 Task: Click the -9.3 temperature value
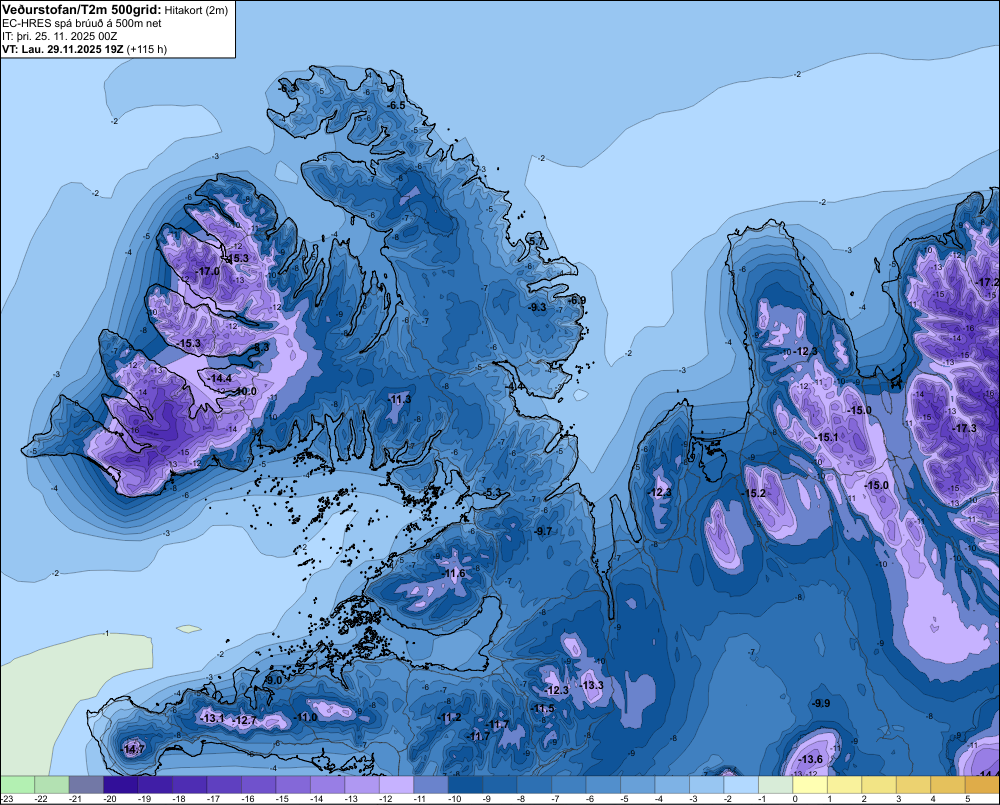point(538,307)
